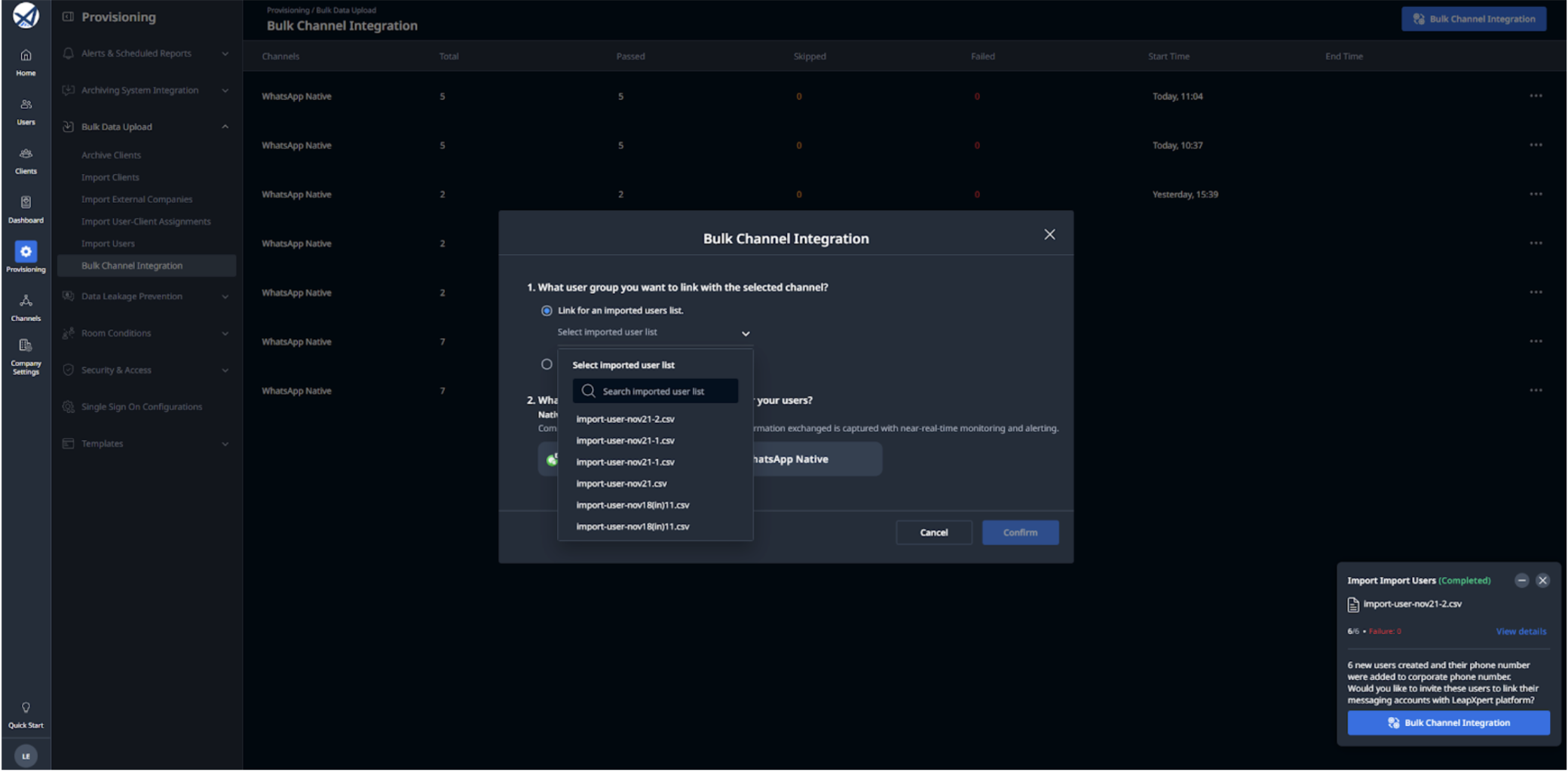Open Single Sign On Configurations
Image resolution: width=1568 pixels, height=775 pixels.
141,407
